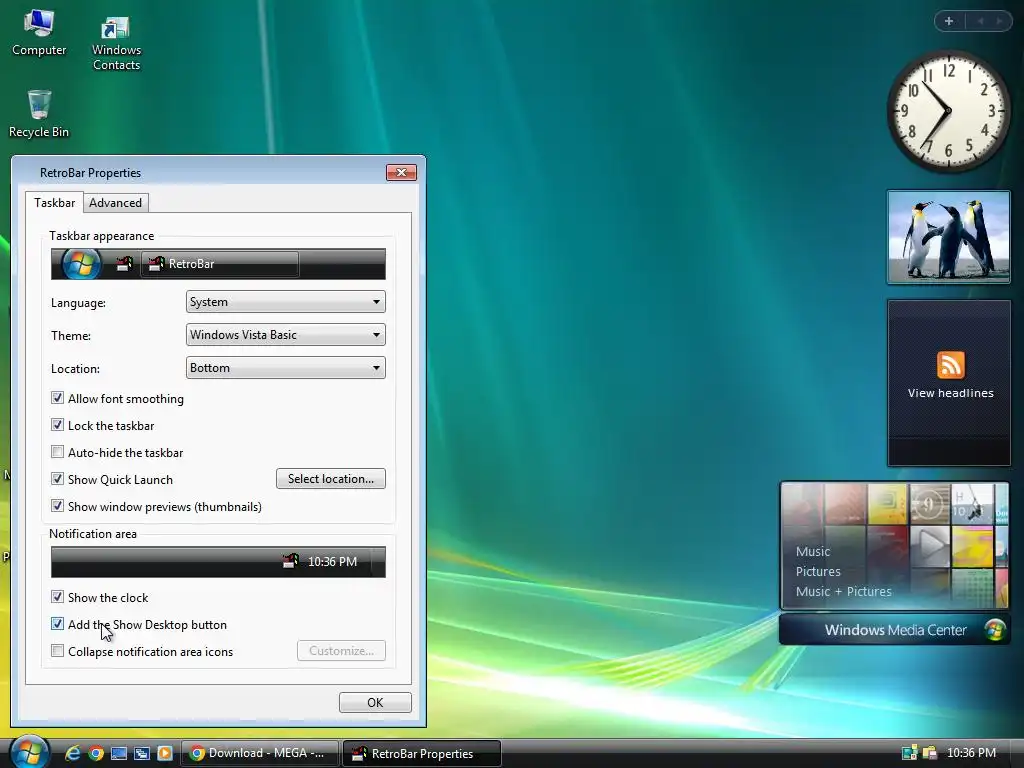Image resolution: width=1024 pixels, height=768 pixels.
Task: Launch Internet Explorer from Quick Launch
Action: [x=72, y=753]
